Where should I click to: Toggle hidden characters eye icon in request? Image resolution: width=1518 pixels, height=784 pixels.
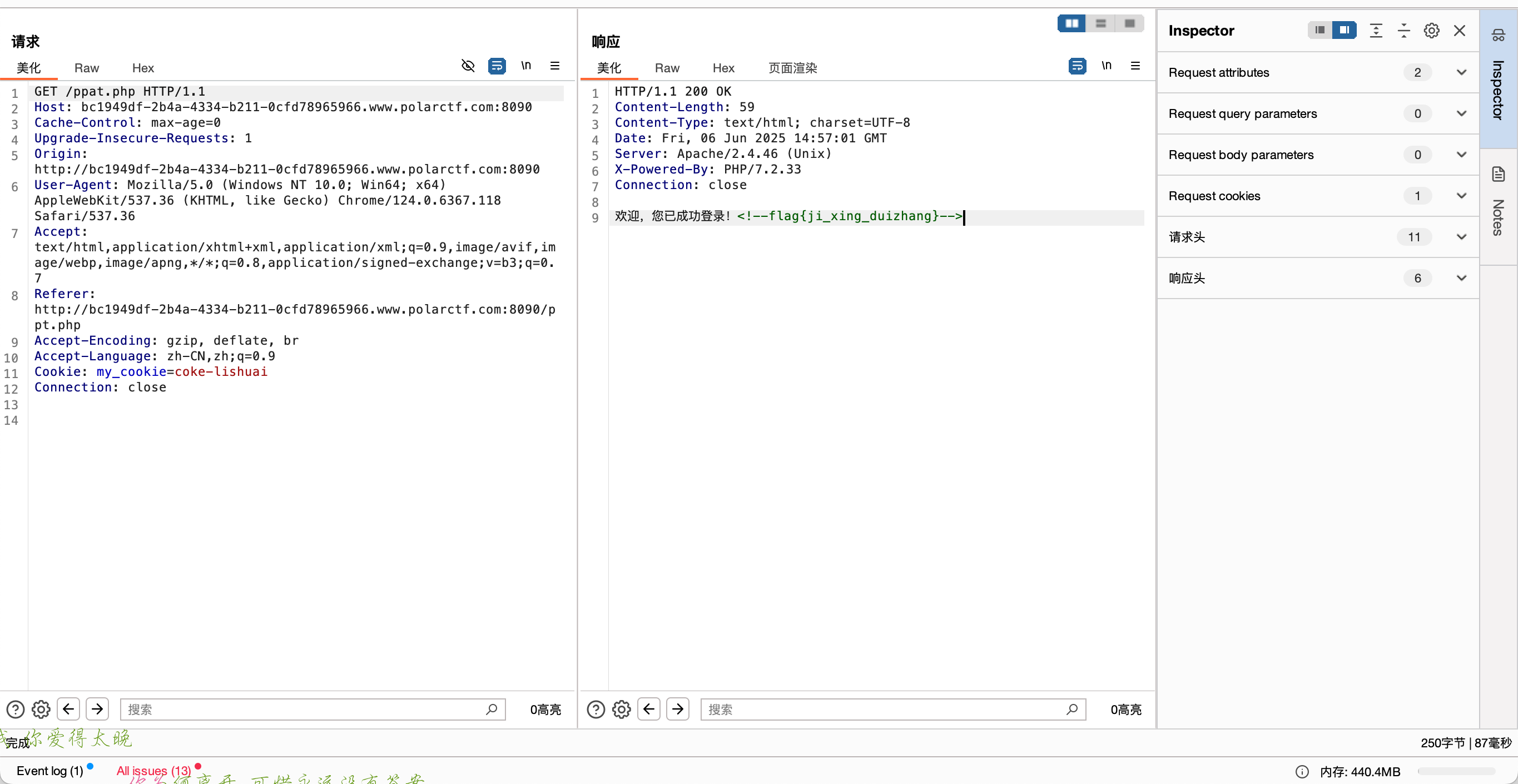[x=468, y=66]
